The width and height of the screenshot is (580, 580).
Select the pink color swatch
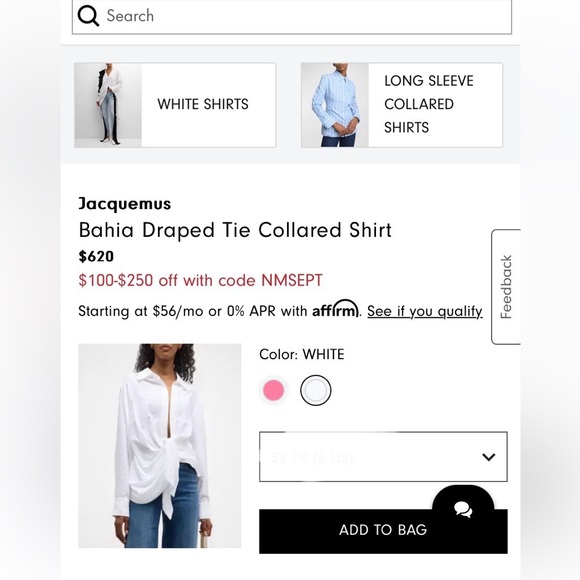coord(273,390)
